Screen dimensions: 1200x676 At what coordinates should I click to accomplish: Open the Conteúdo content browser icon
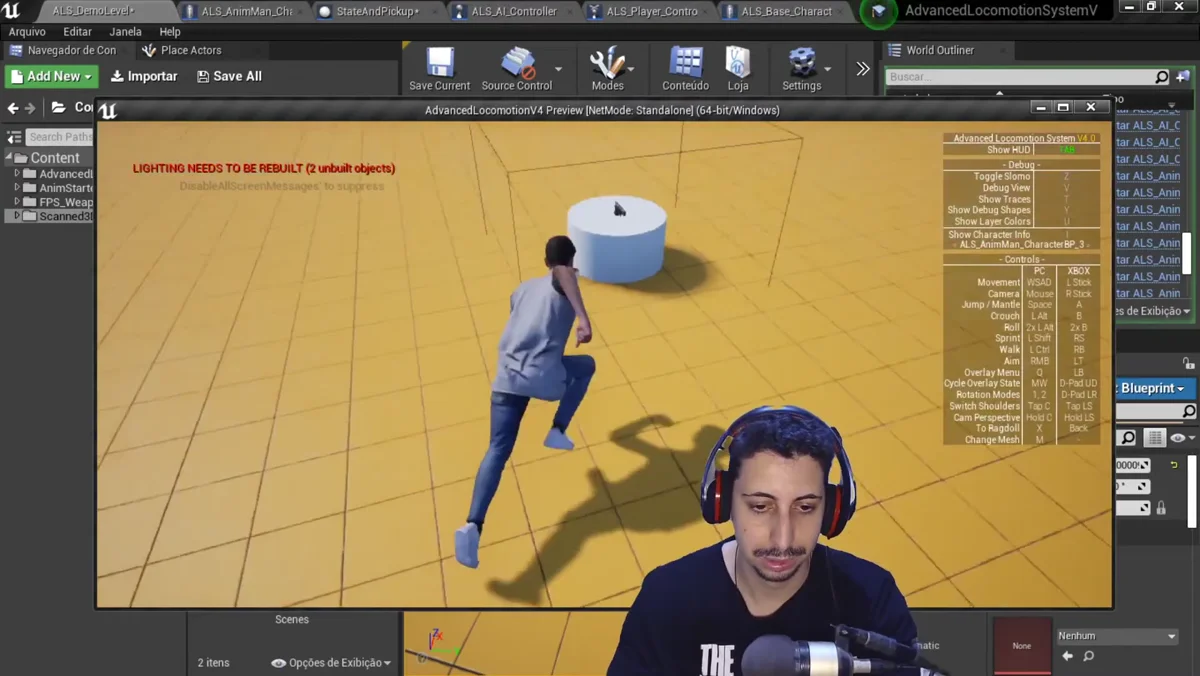pyautogui.click(x=686, y=62)
